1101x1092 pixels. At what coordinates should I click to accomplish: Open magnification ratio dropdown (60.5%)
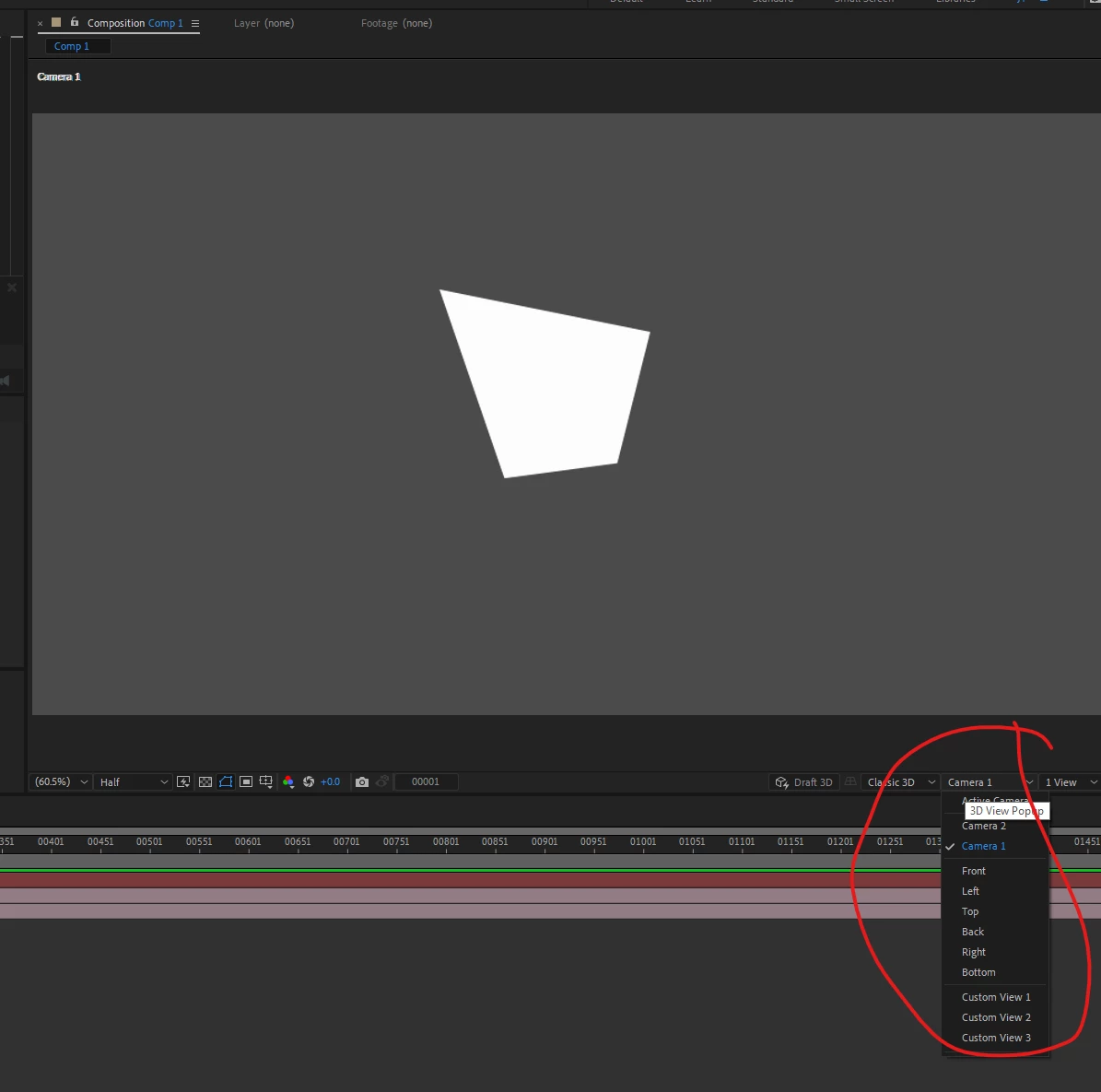coord(61,781)
